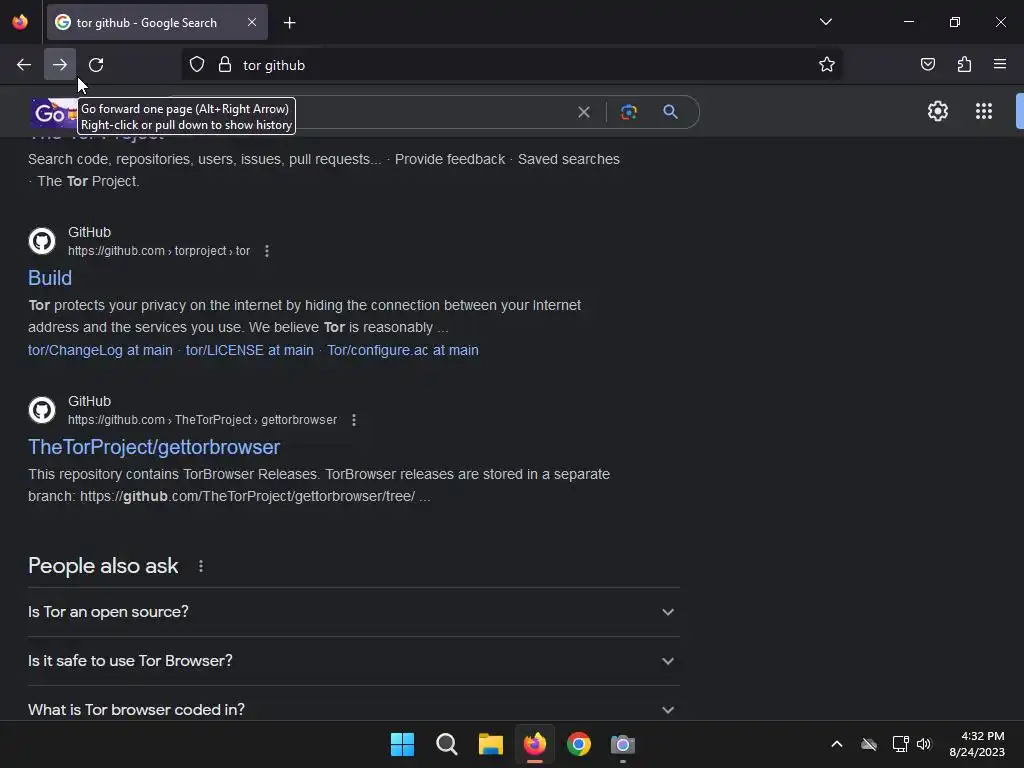
Task: Show hidden system tray icons
Action: [837, 744]
